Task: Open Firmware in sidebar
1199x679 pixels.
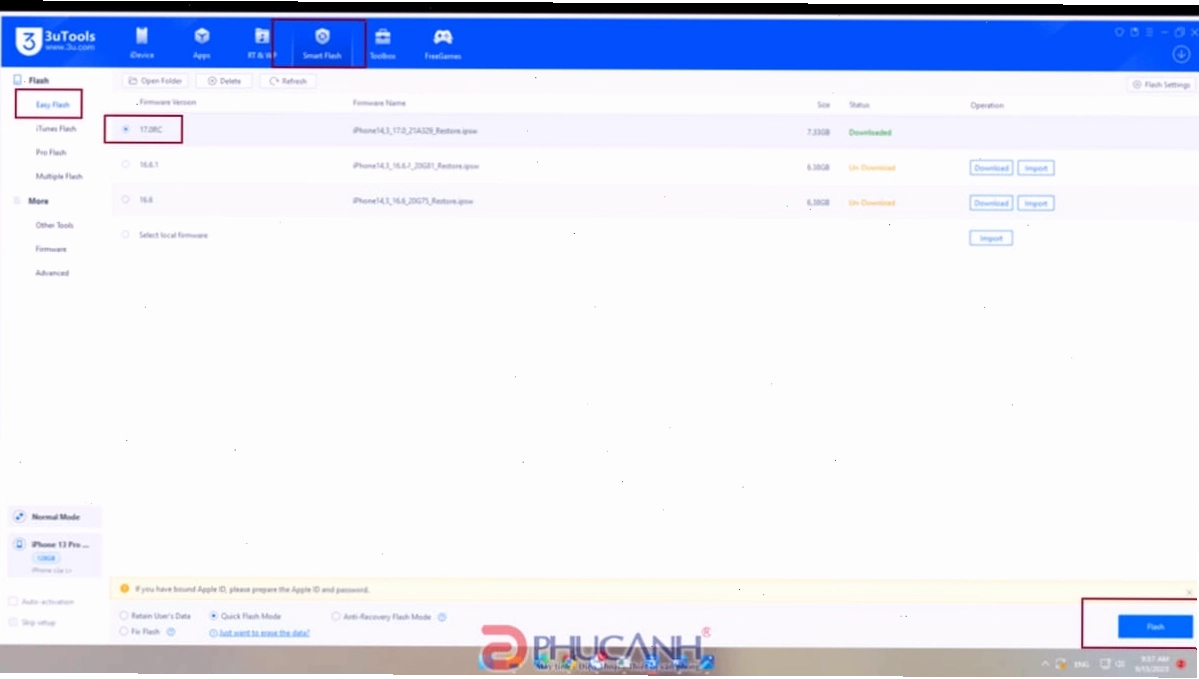Action: tap(50, 249)
